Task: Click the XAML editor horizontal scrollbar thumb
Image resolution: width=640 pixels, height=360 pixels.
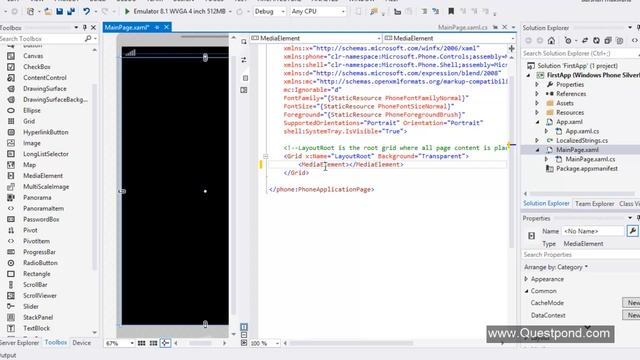Action: (x=351, y=343)
